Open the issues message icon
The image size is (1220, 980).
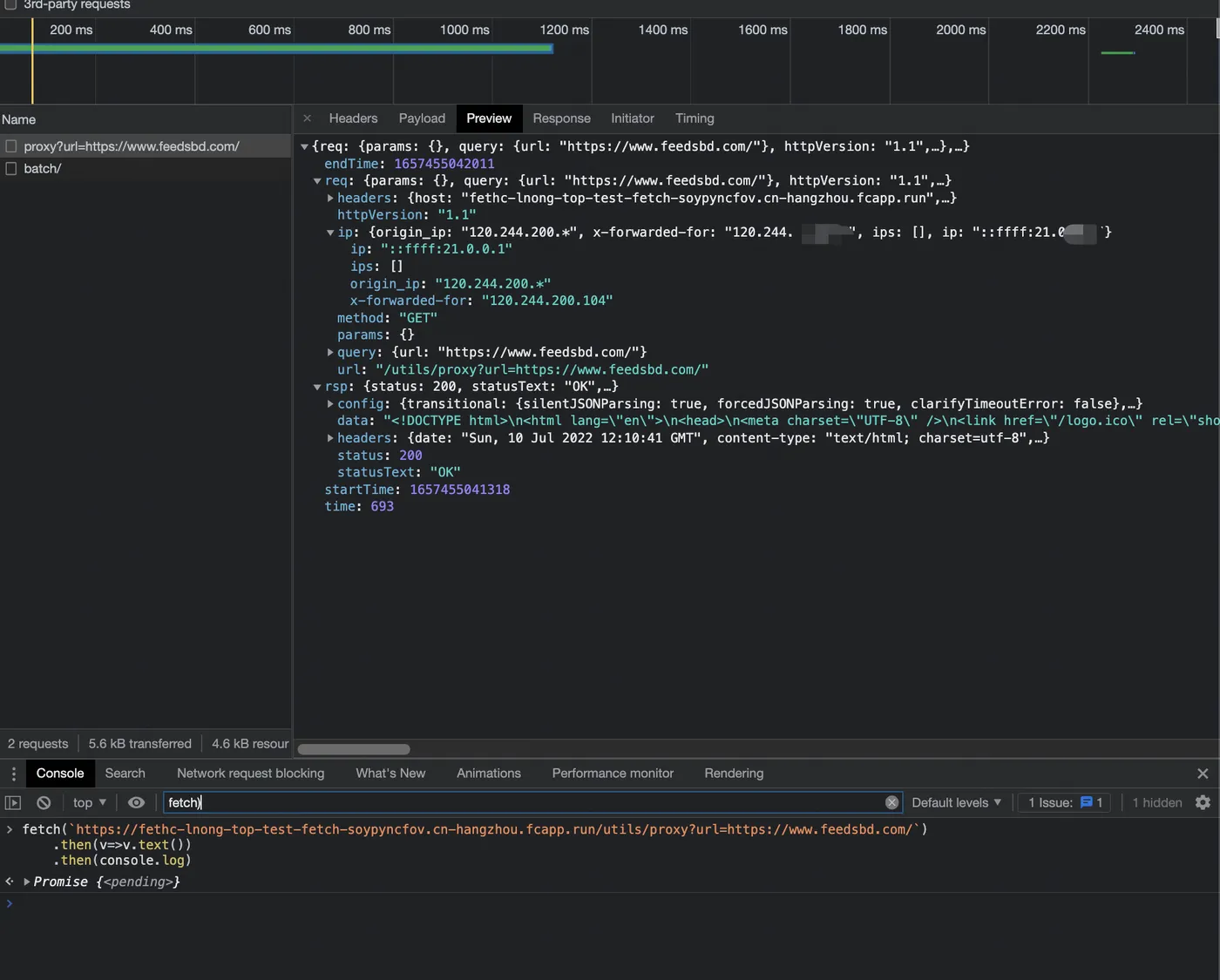tap(1087, 802)
